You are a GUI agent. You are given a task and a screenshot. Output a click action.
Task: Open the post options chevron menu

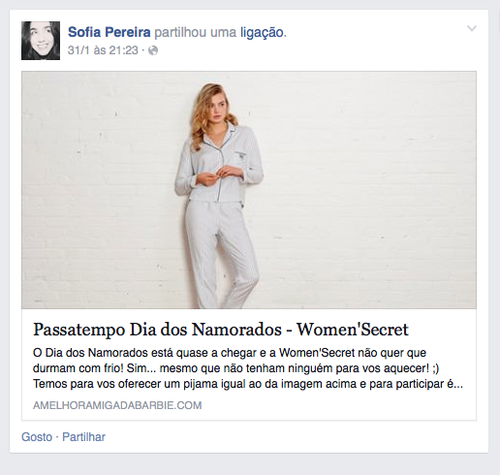click(472, 28)
